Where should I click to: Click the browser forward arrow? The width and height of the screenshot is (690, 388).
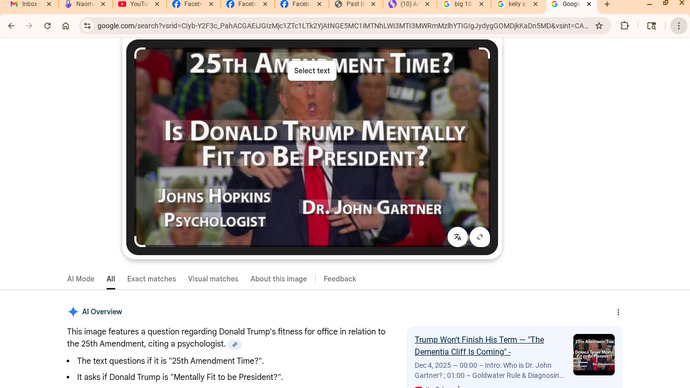pos(29,26)
